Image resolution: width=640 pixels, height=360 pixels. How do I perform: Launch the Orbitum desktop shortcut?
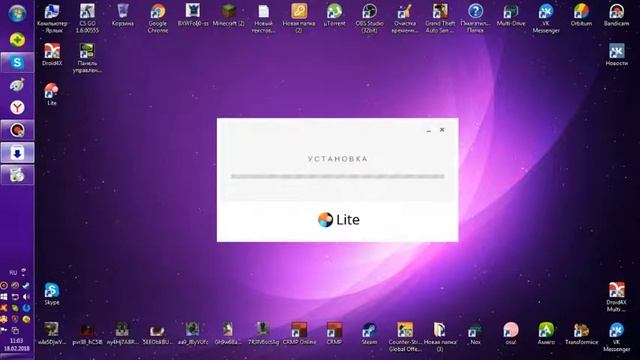tap(581, 15)
